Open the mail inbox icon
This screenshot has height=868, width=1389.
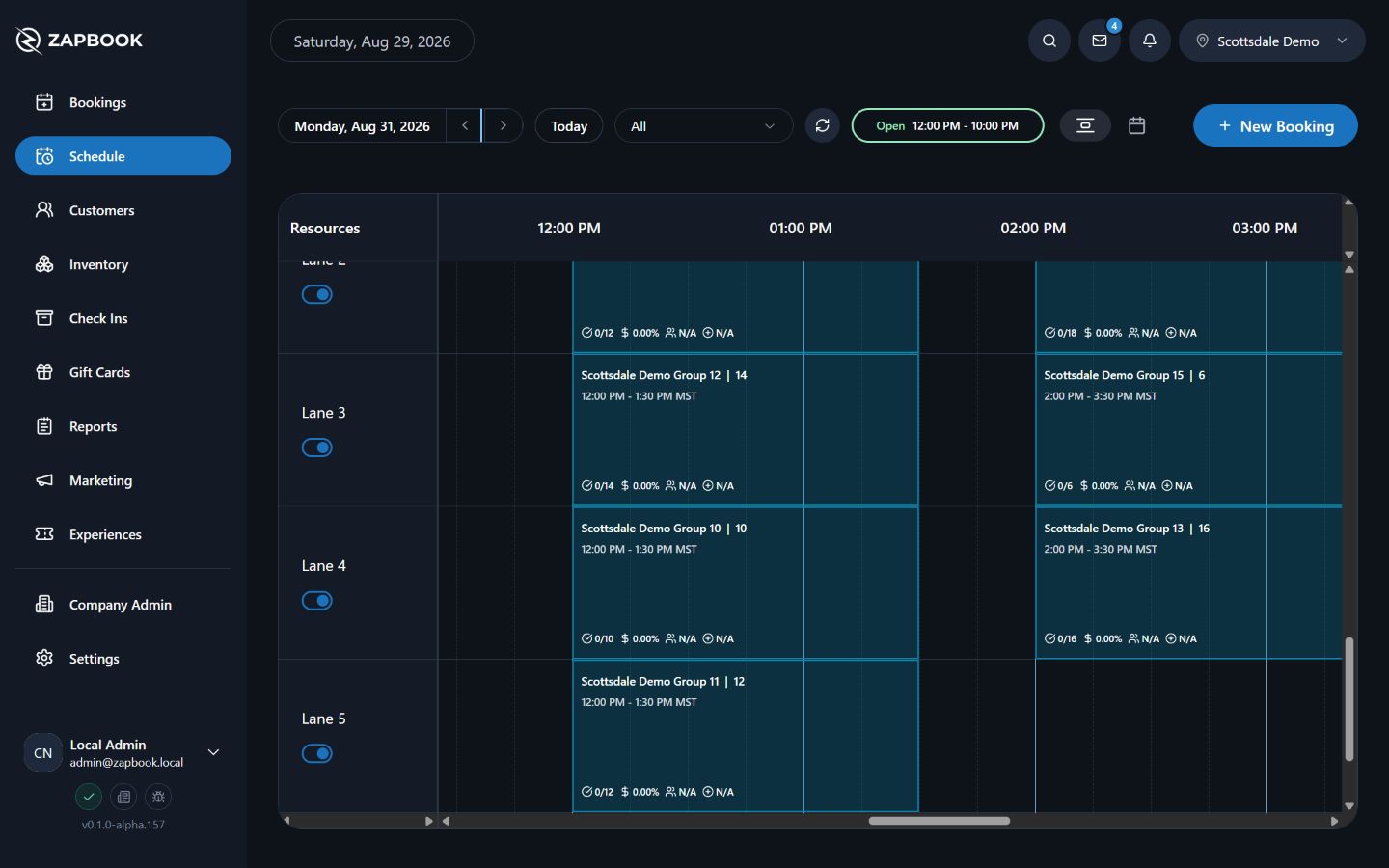pos(1100,41)
